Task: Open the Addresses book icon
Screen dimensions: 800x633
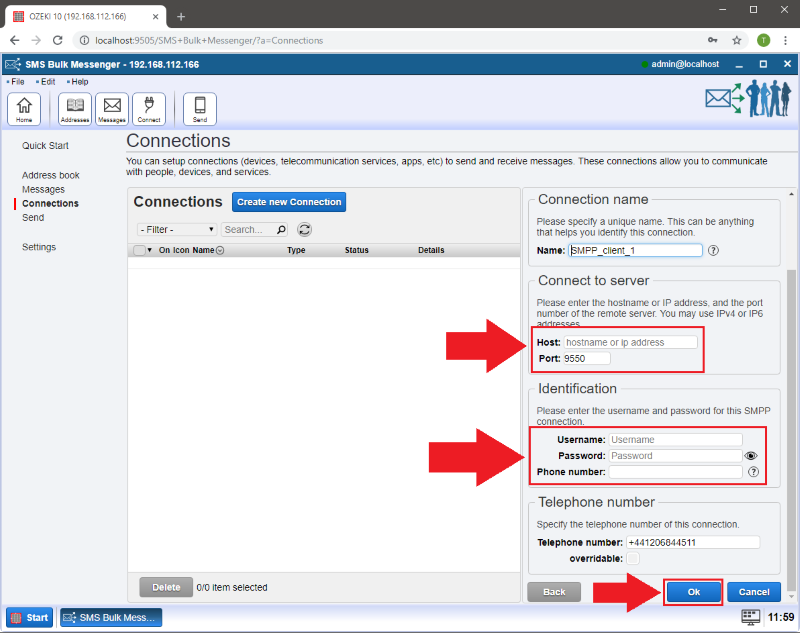Action: (75, 108)
